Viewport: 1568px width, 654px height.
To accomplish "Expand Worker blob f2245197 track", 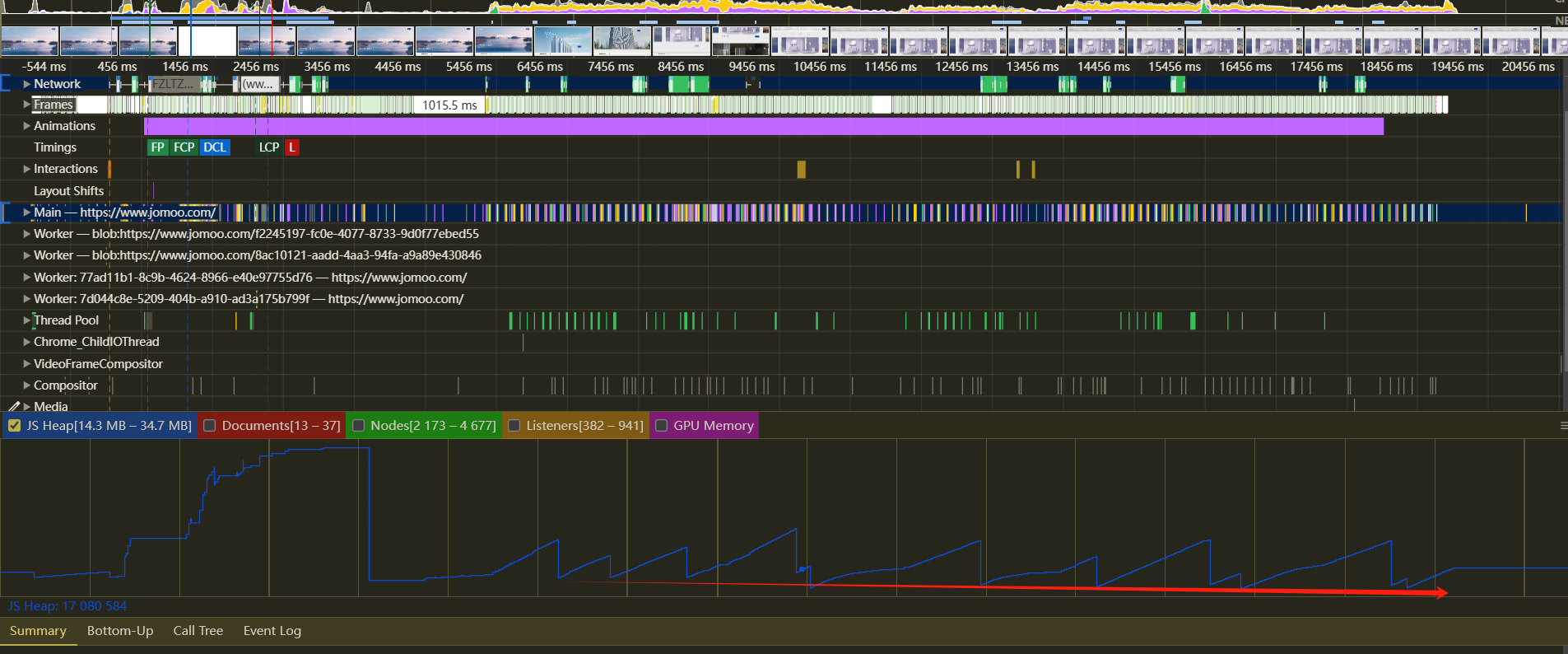I will (27, 234).
